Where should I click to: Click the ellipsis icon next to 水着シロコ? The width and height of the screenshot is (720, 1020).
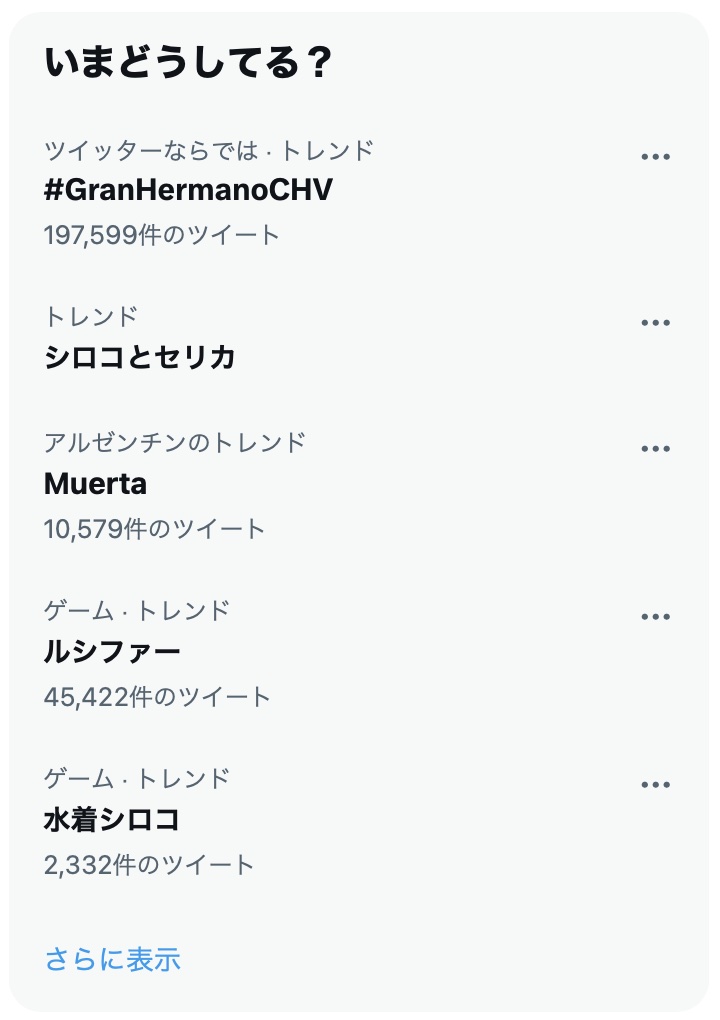click(x=655, y=785)
